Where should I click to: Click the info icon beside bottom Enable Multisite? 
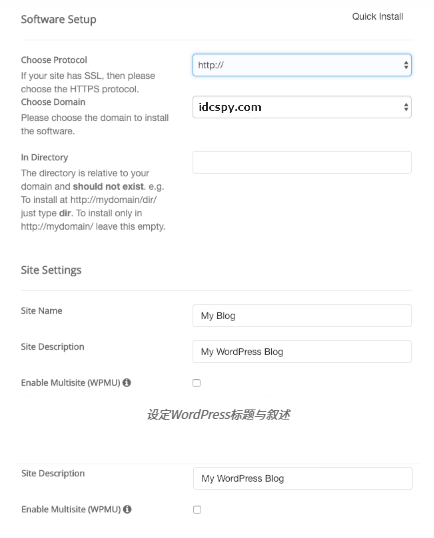pos(127,509)
